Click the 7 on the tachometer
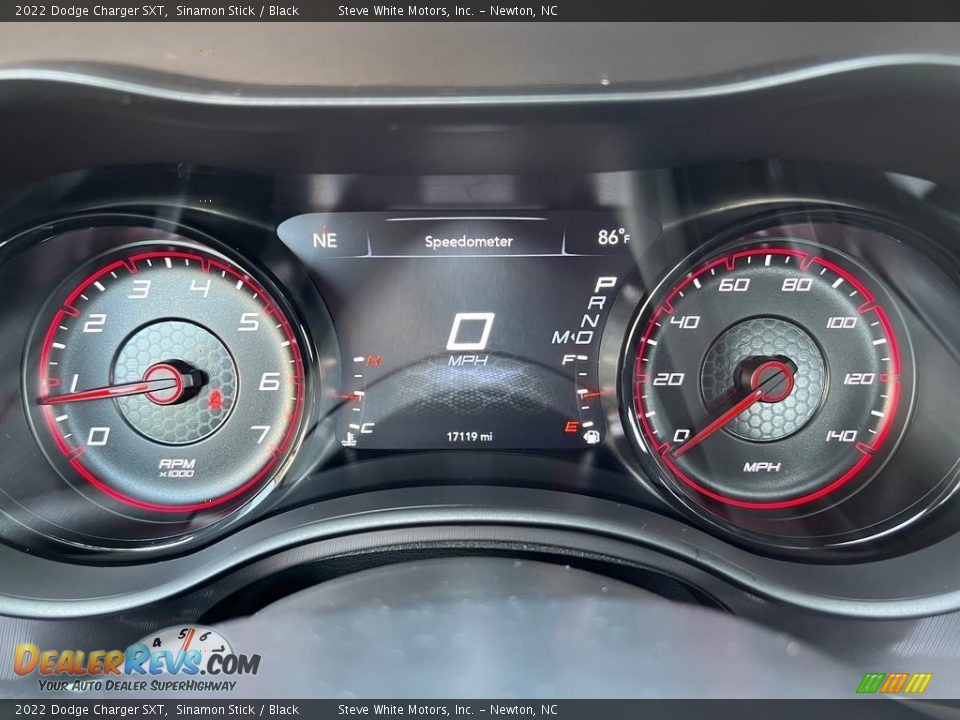Image resolution: width=960 pixels, height=720 pixels. pos(261,434)
